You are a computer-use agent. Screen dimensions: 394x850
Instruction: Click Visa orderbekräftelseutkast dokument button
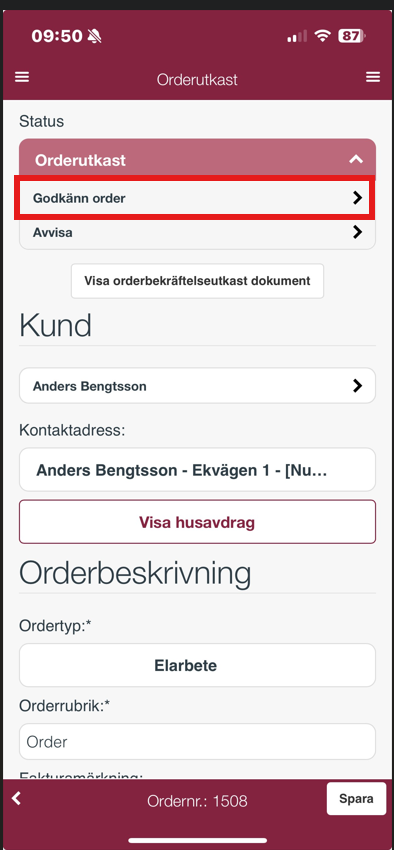pos(197,281)
